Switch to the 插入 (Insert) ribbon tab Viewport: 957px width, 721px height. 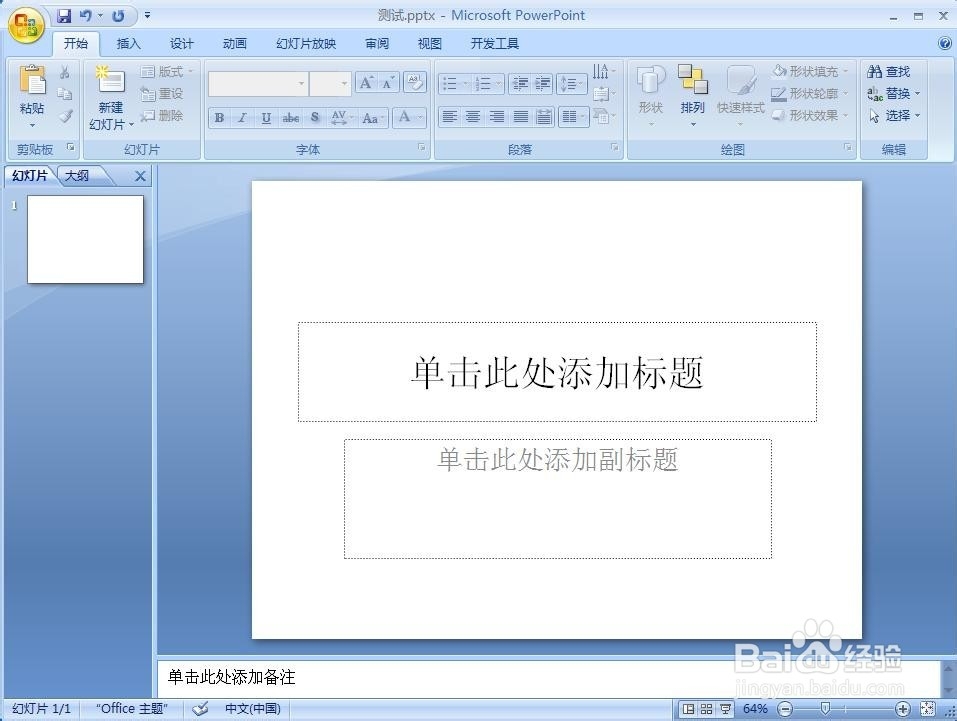click(x=129, y=43)
